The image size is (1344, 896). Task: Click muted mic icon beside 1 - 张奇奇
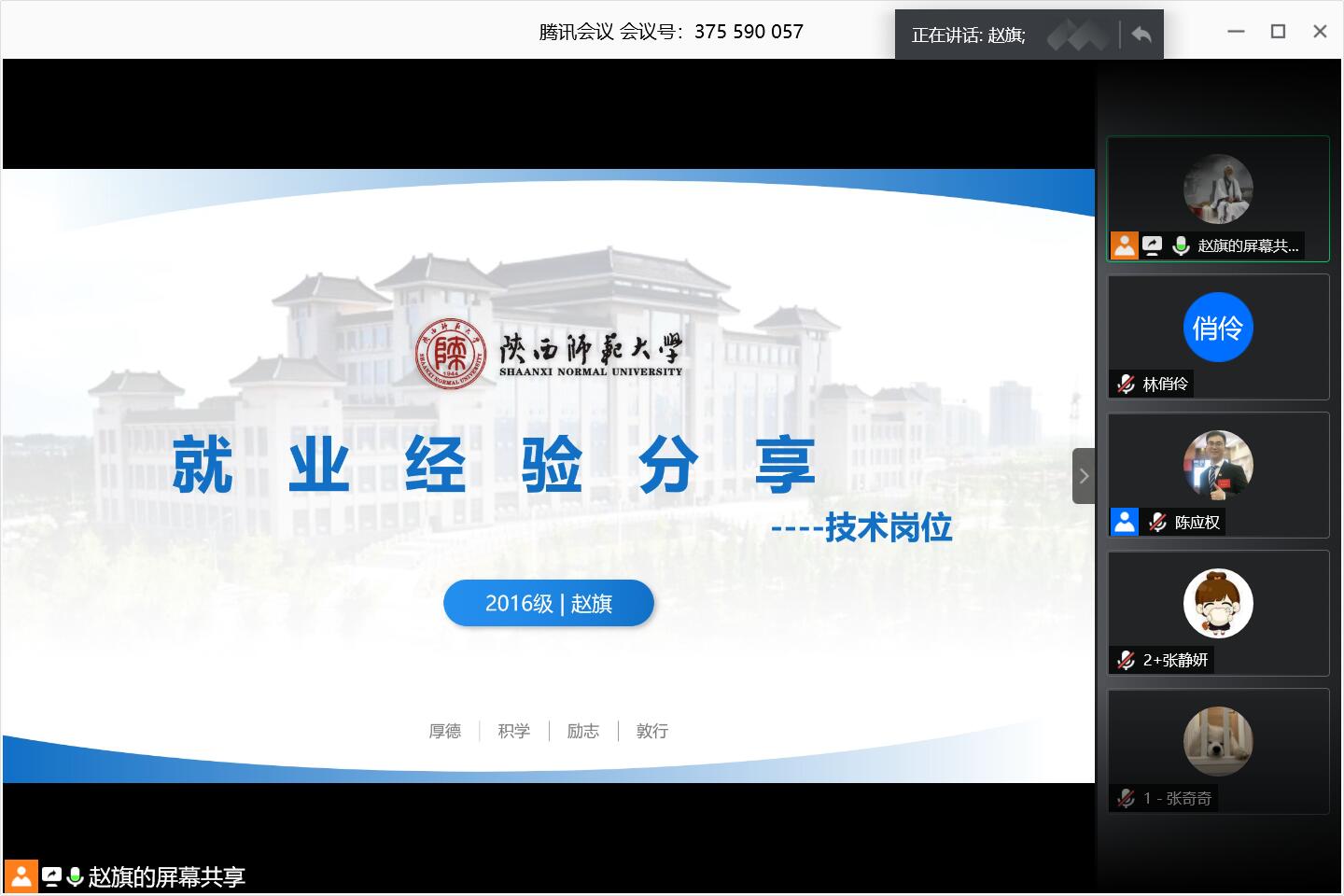pyautogui.click(x=1127, y=798)
